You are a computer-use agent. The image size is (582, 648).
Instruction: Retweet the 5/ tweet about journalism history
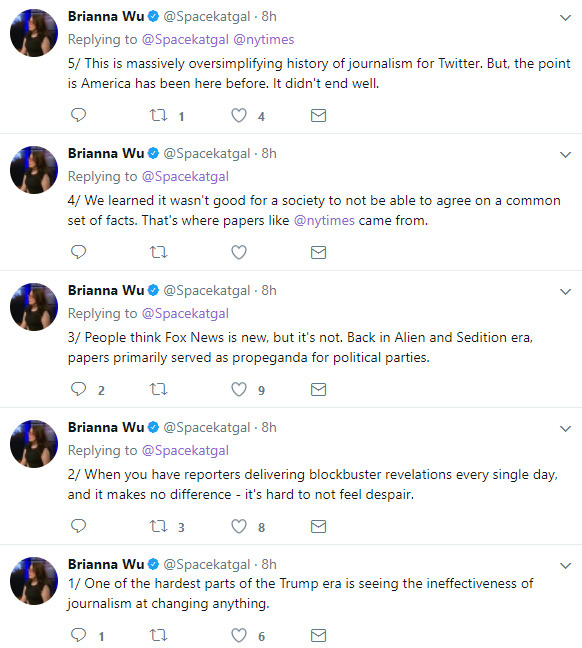(158, 115)
